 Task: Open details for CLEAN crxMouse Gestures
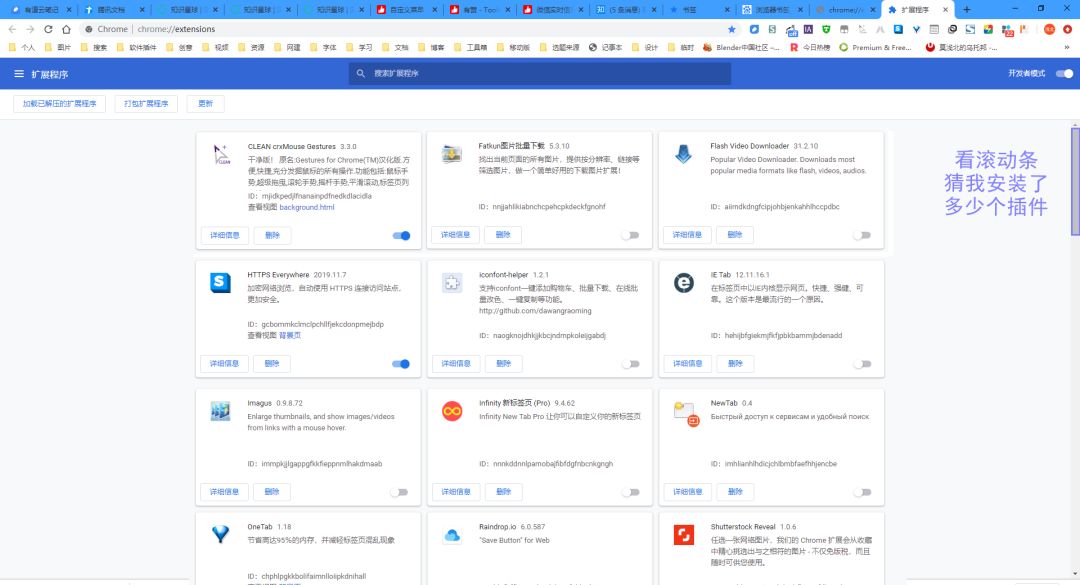coord(225,235)
